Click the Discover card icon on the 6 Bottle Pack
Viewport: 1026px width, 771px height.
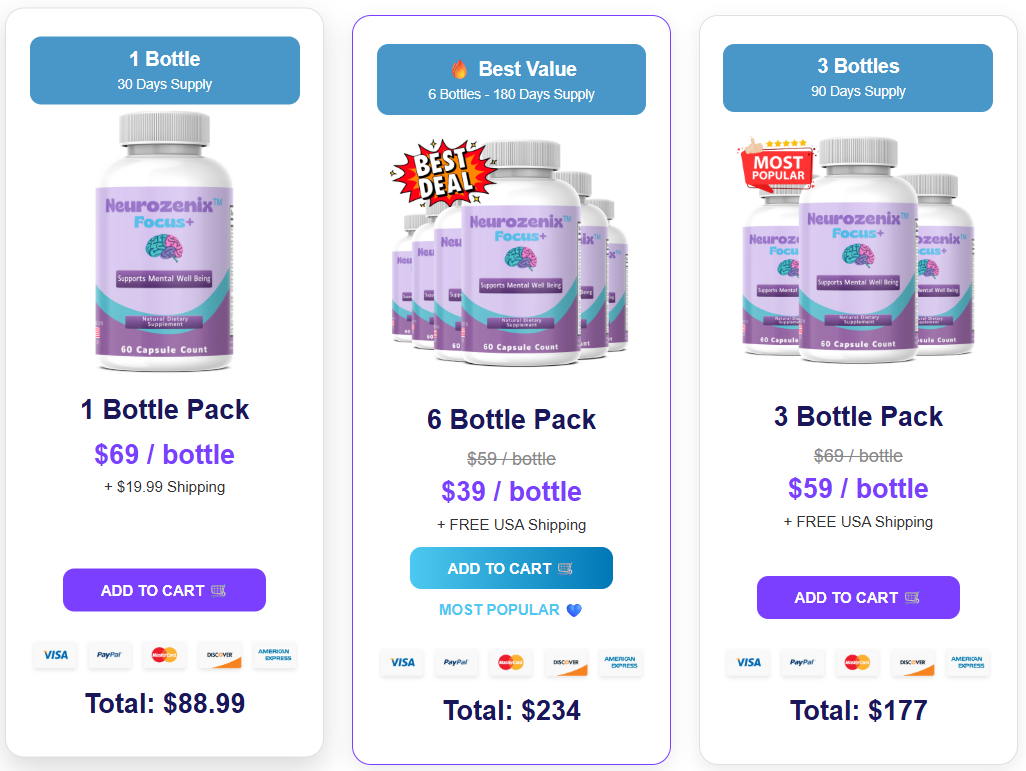click(566, 662)
